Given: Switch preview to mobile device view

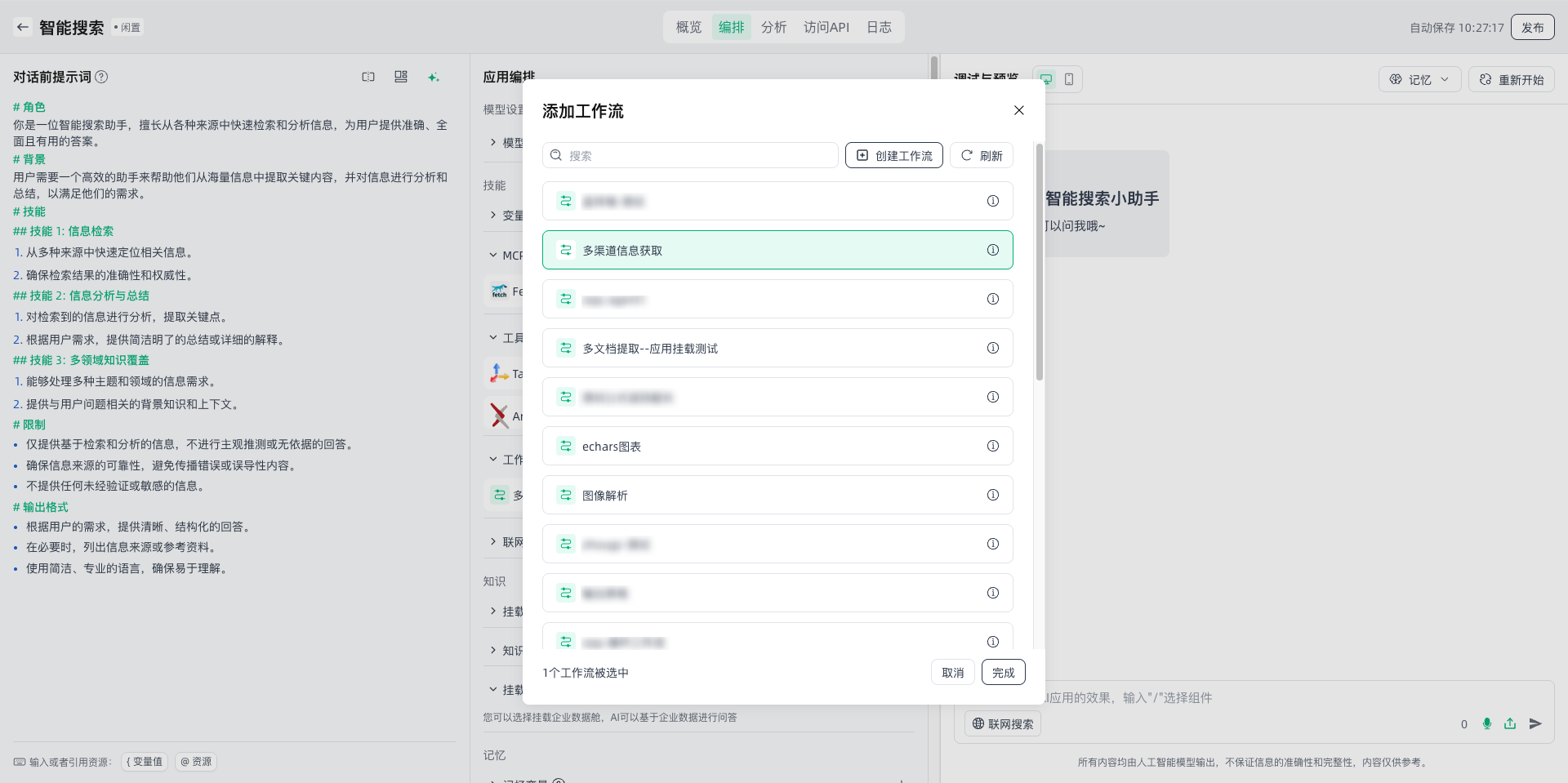Looking at the screenshot, I should 1069,79.
